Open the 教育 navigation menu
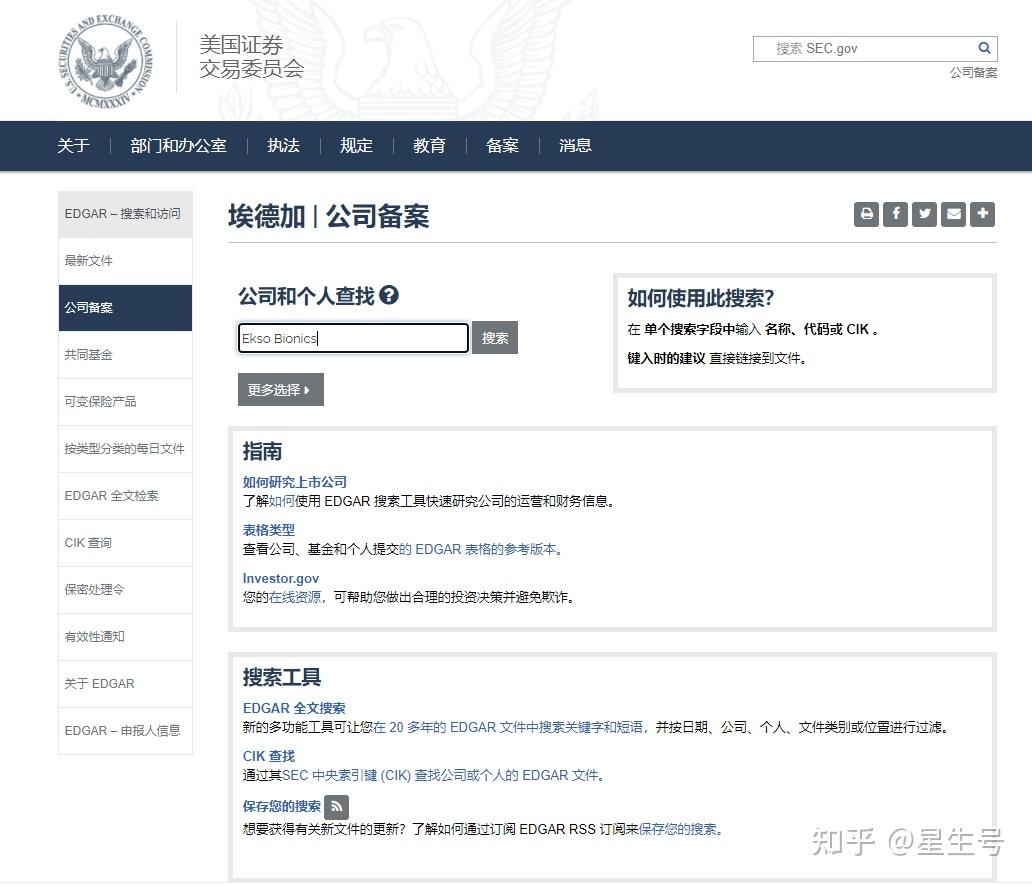This screenshot has width=1032, height=885. pos(428,145)
